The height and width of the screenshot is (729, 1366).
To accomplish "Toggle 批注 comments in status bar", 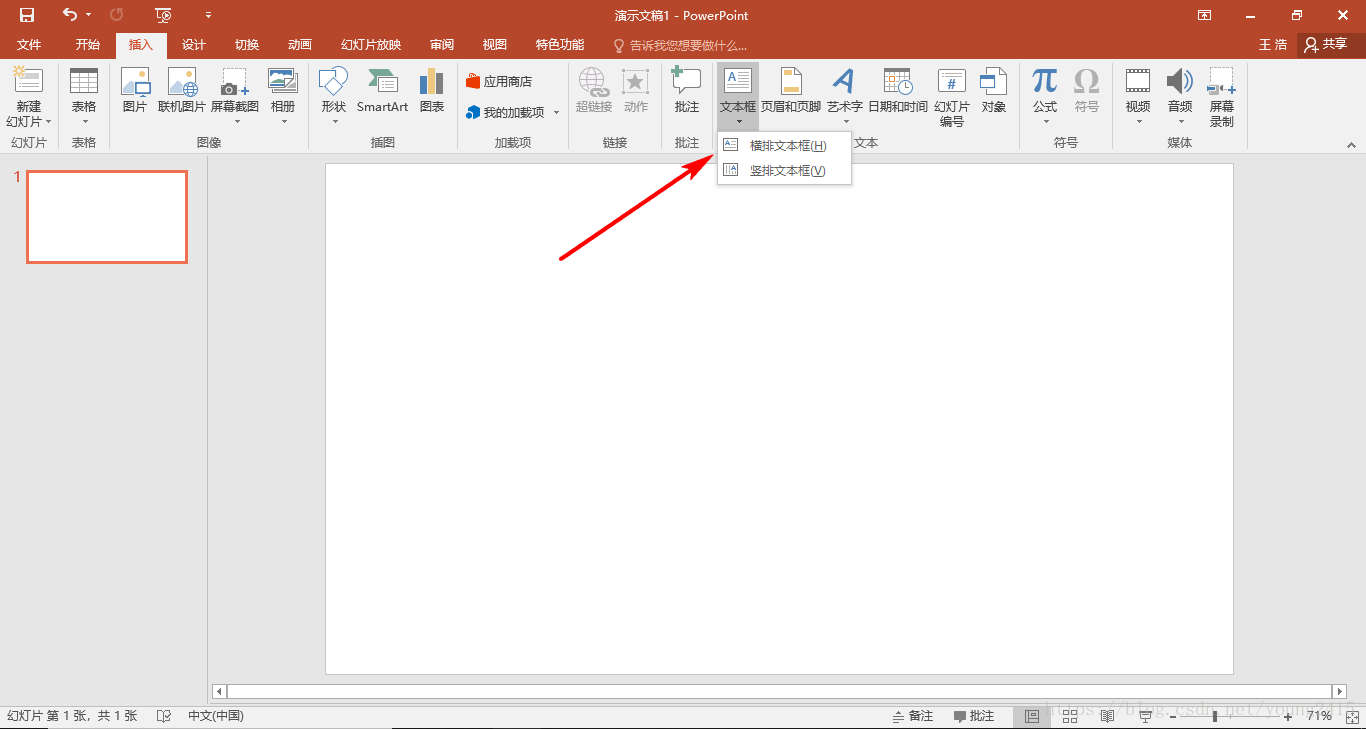I will tap(974, 716).
